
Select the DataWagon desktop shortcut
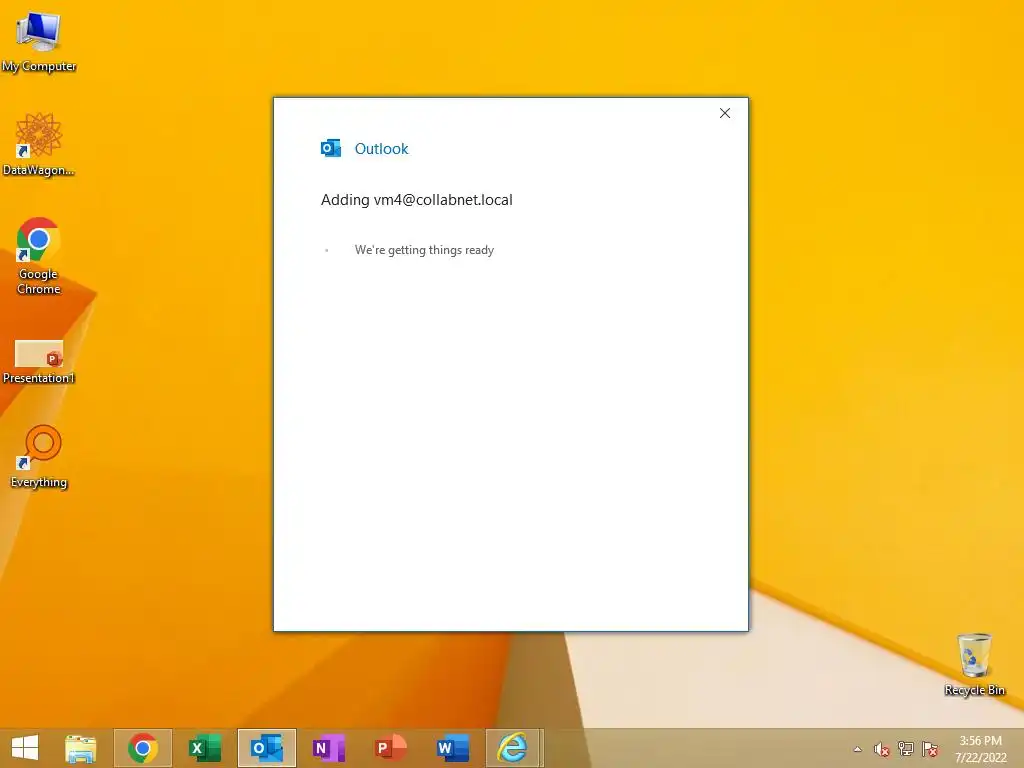(39, 144)
